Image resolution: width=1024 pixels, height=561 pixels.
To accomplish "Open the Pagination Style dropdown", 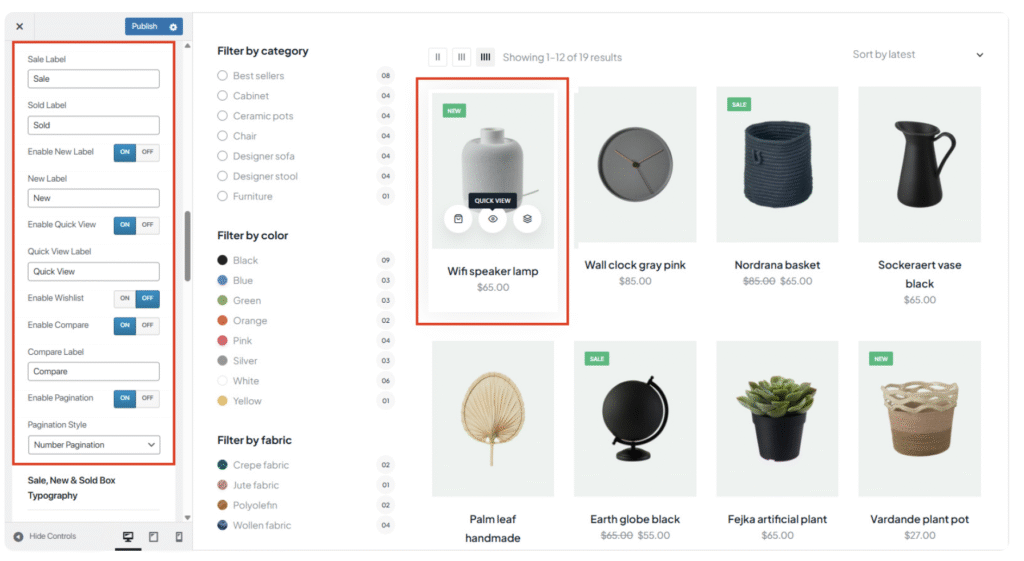I will [94, 445].
